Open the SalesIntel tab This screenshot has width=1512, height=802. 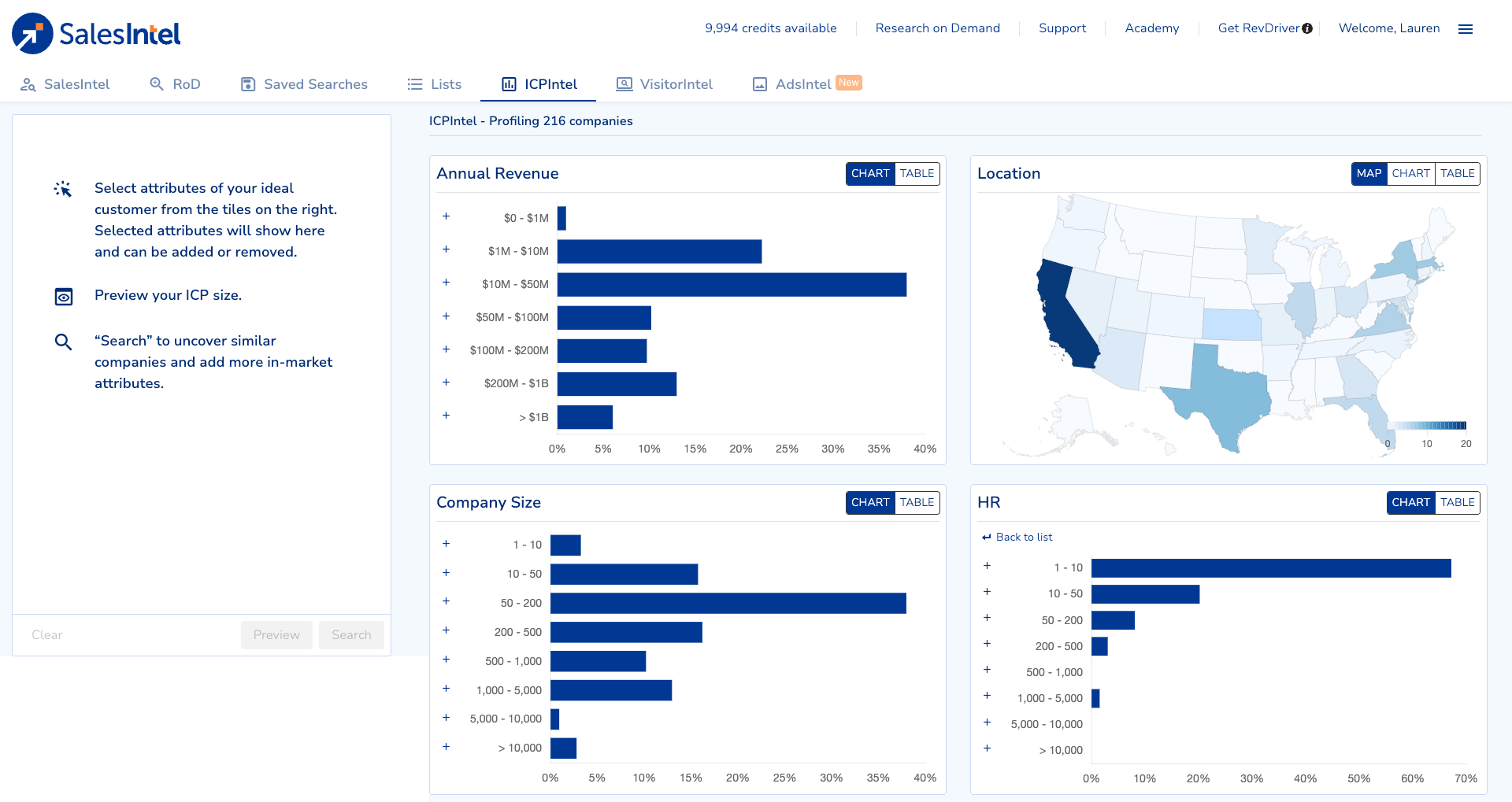click(65, 84)
